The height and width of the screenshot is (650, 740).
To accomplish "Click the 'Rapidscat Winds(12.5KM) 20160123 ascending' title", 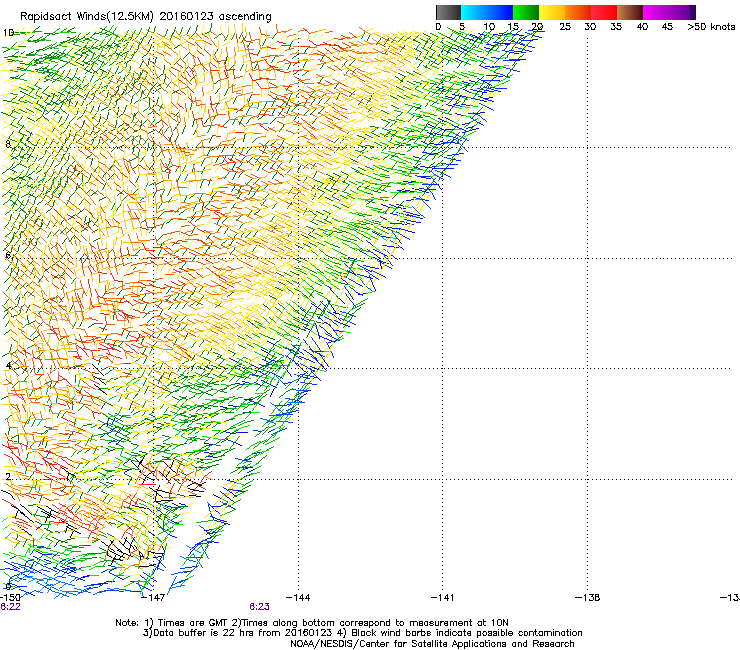I will tap(146, 17).
